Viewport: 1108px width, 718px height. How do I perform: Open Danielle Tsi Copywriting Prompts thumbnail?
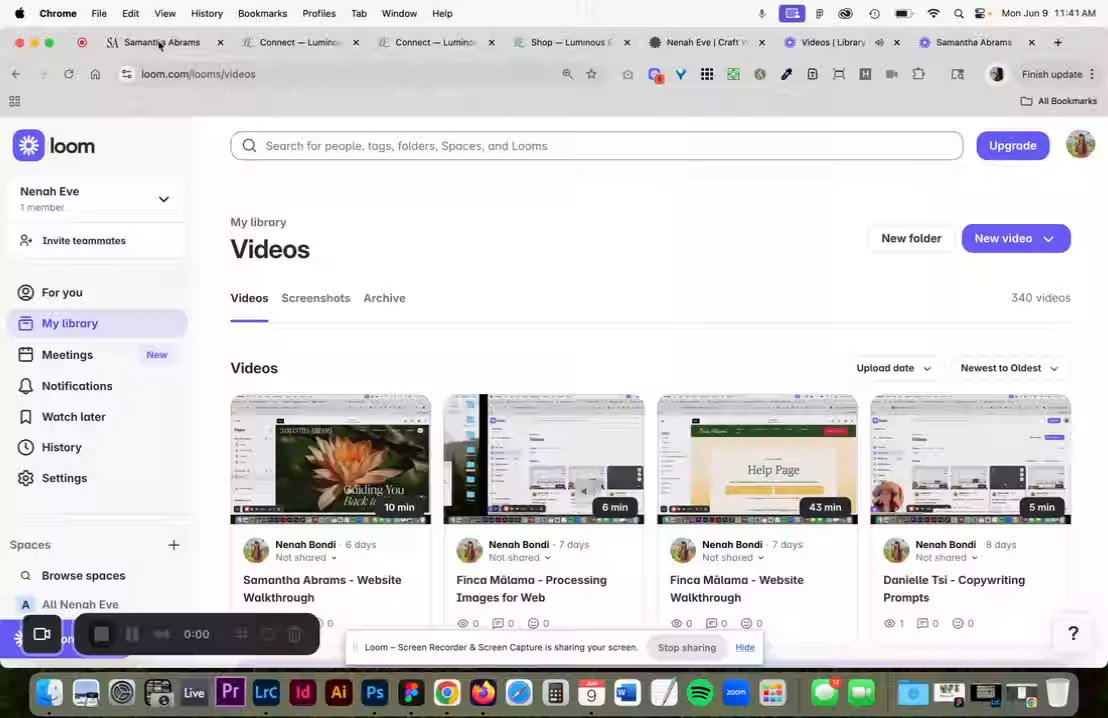point(971,459)
